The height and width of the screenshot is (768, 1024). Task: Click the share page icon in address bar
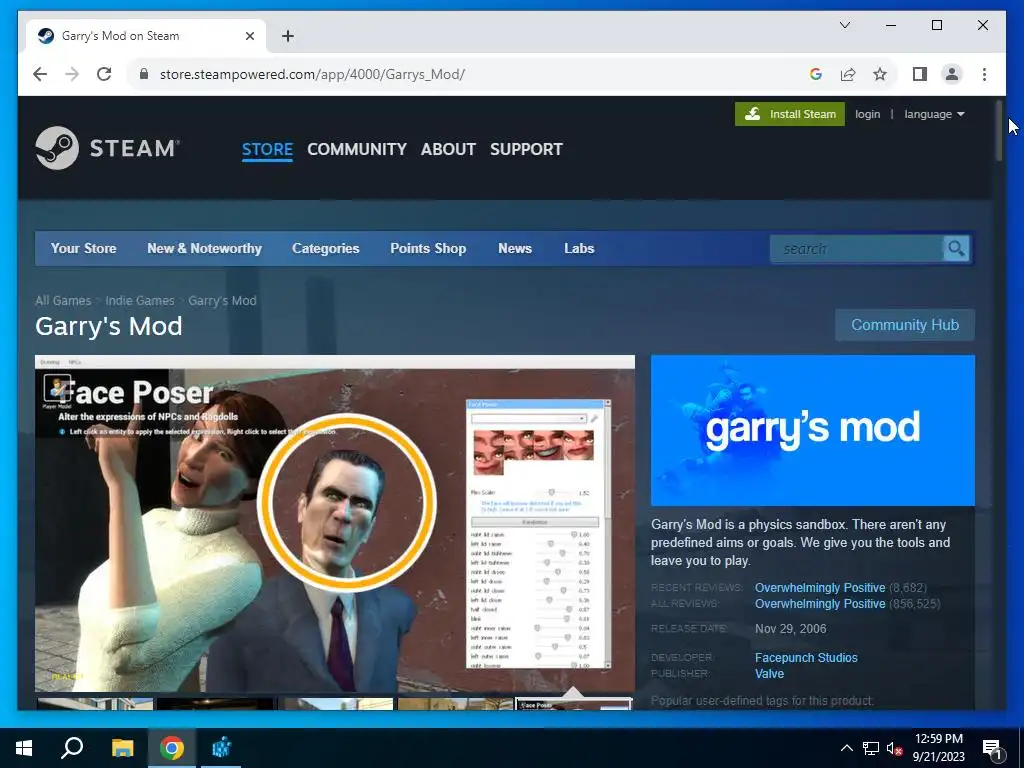pos(848,74)
